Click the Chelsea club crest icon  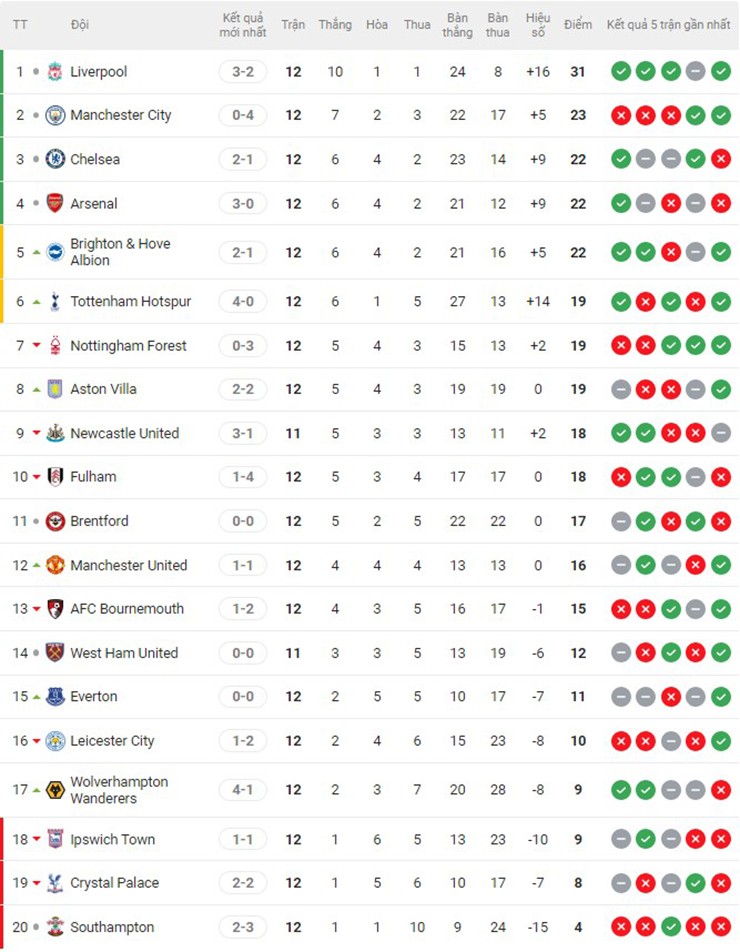(55, 159)
